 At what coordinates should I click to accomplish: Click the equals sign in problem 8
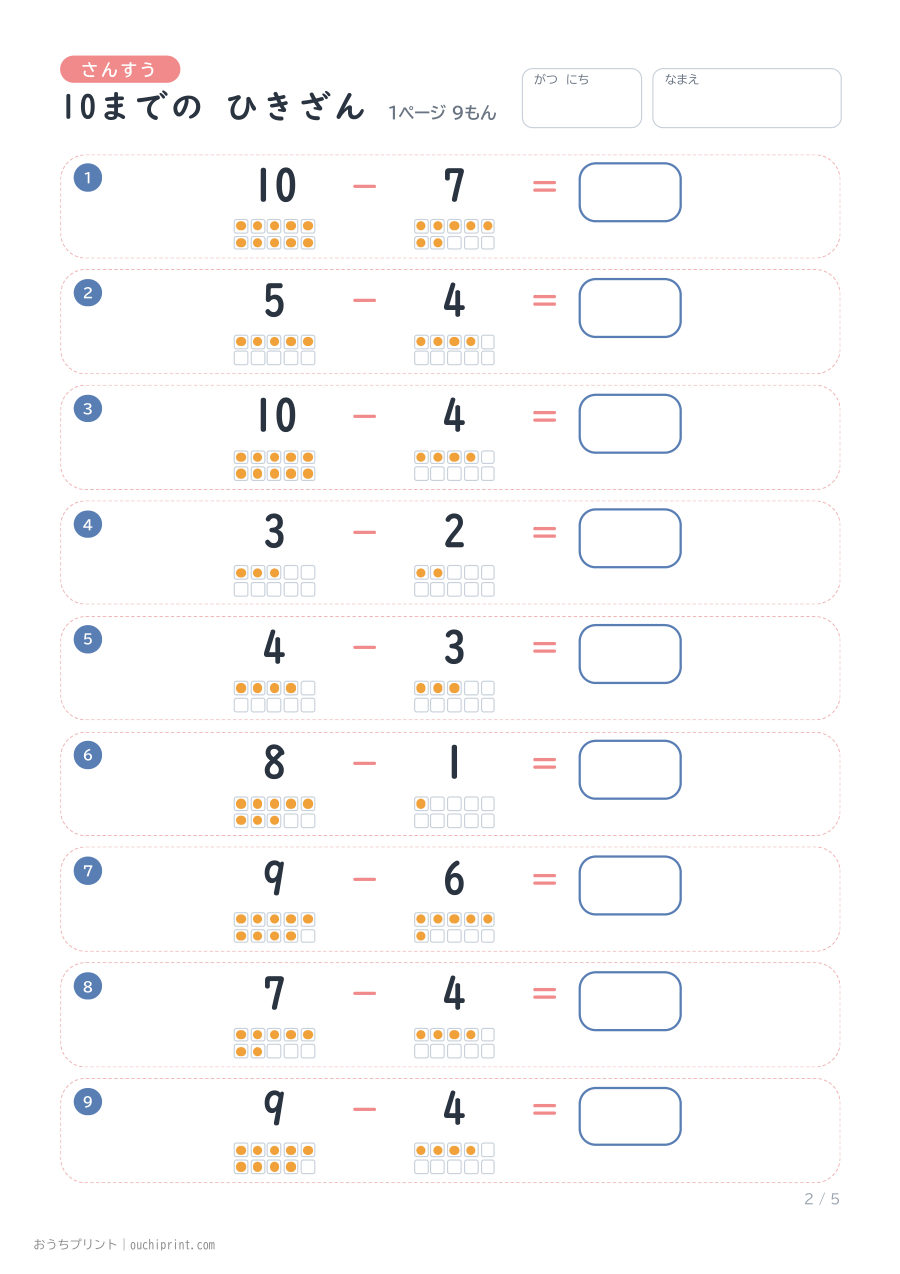click(x=544, y=993)
